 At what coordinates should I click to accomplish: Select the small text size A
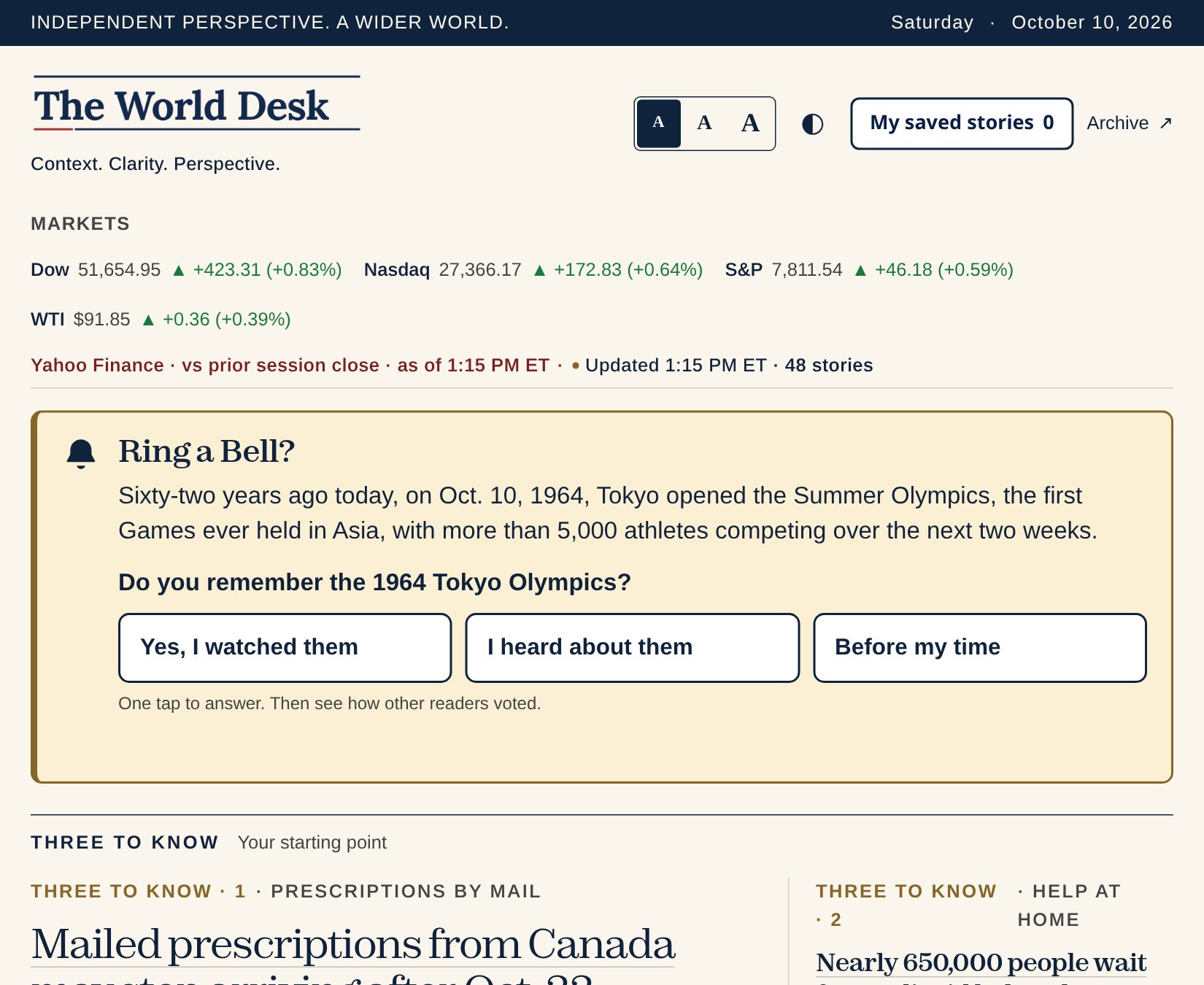point(659,123)
